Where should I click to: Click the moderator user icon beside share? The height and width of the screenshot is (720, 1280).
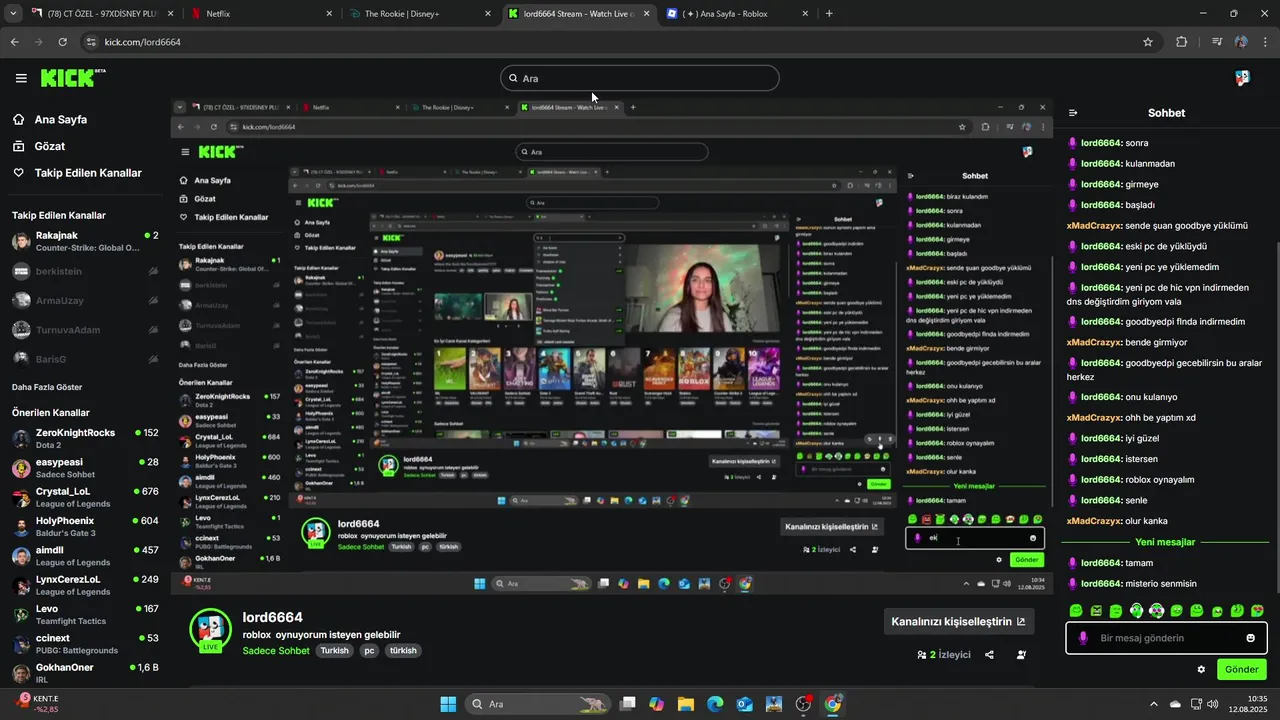[1021, 655]
